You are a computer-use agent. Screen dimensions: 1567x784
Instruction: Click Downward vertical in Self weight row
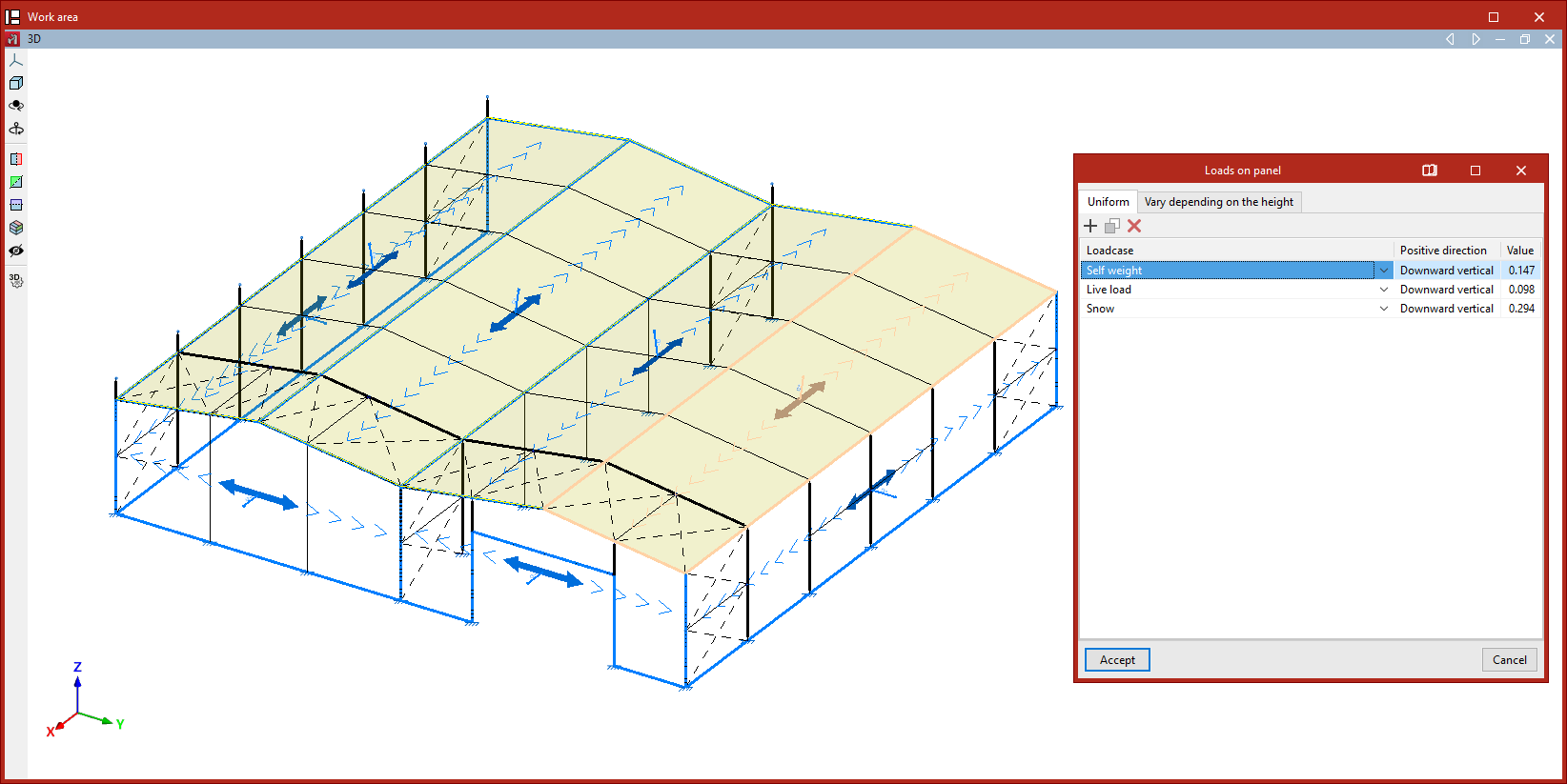click(1447, 271)
